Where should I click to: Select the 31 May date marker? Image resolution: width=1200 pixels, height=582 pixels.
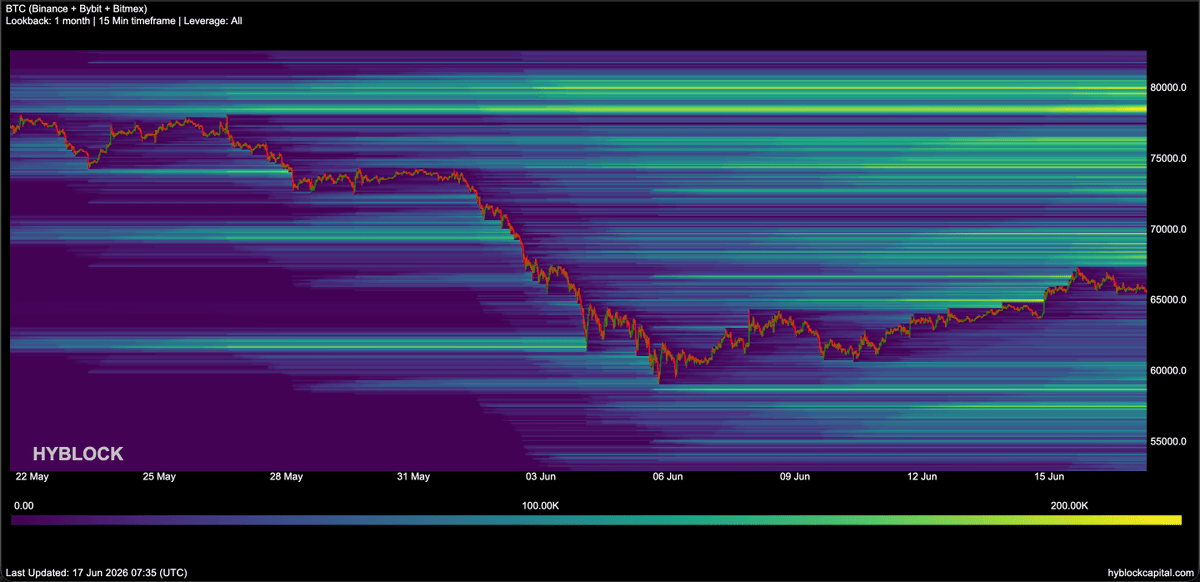point(413,477)
